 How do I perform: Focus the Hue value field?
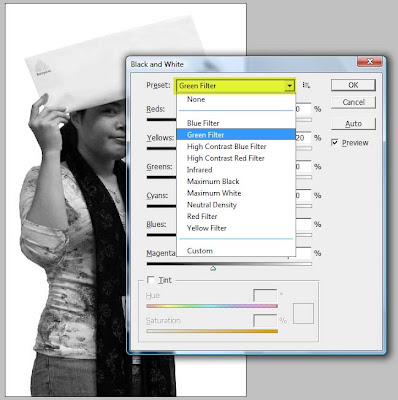[x=265, y=295]
